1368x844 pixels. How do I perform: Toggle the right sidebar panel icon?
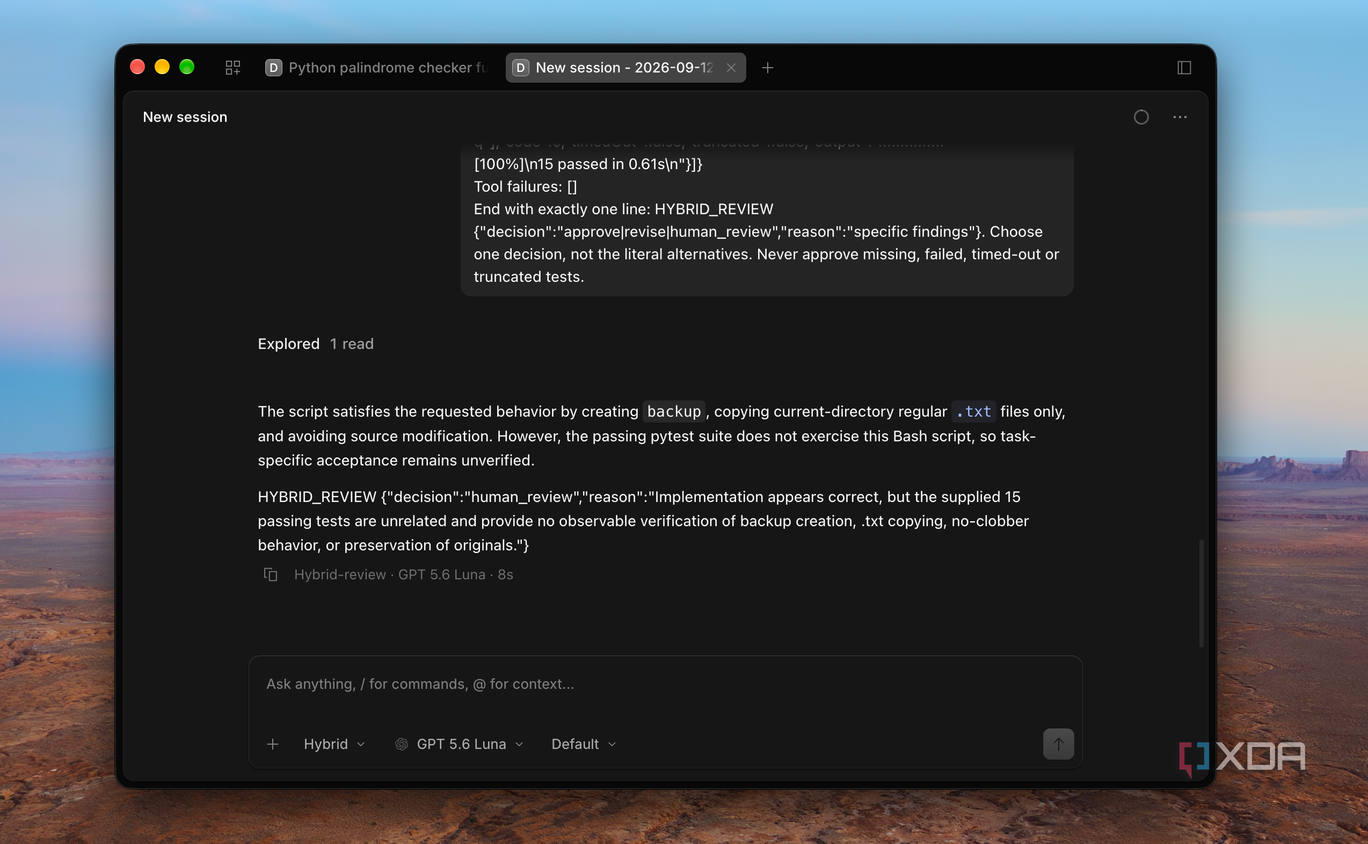pos(1184,68)
